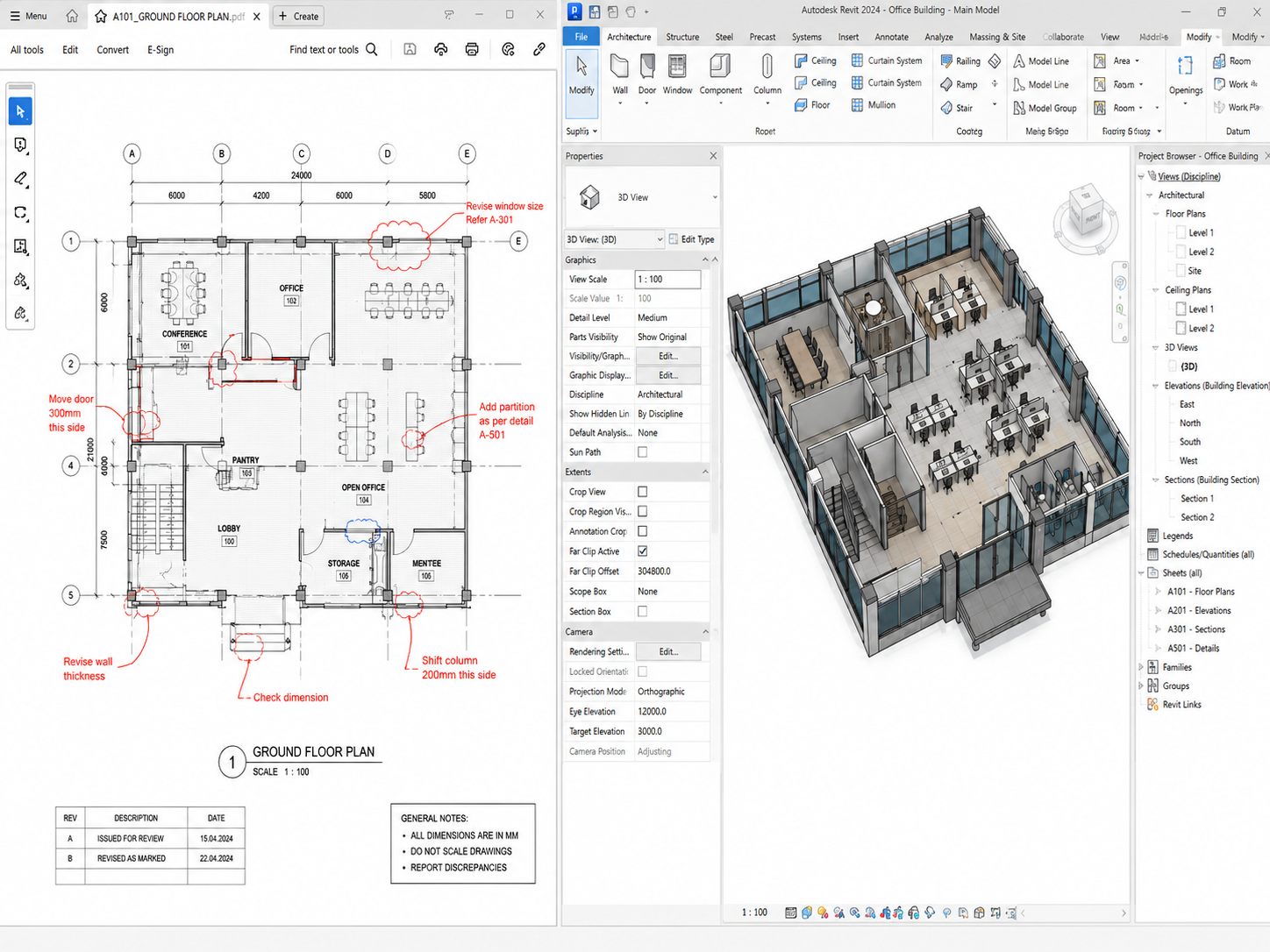Open All tools in PDF viewer
The image size is (1270, 952).
[27, 50]
